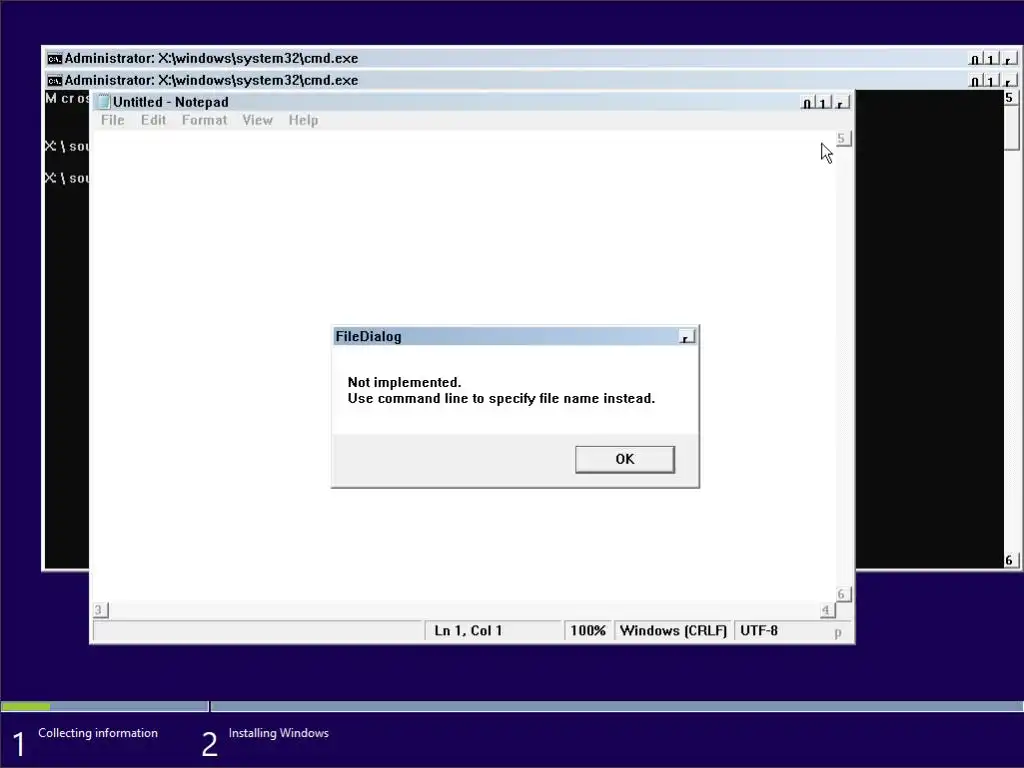Viewport: 1024px width, 768px height.
Task: Click the FileDialog title bar text
Action: tap(368, 336)
